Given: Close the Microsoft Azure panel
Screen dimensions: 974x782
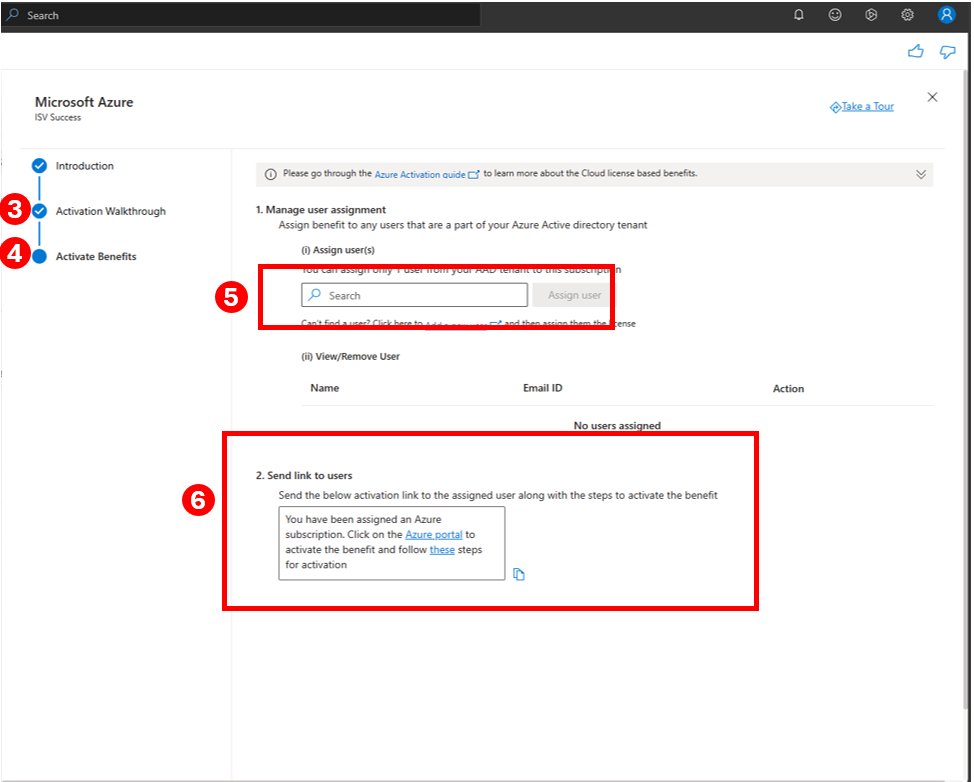Looking at the screenshot, I should click(x=932, y=97).
